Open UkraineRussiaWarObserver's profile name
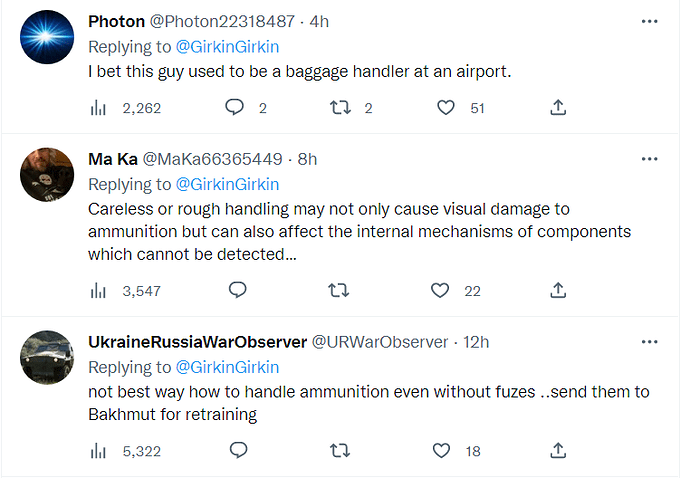The width and height of the screenshot is (690, 478). [x=198, y=342]
